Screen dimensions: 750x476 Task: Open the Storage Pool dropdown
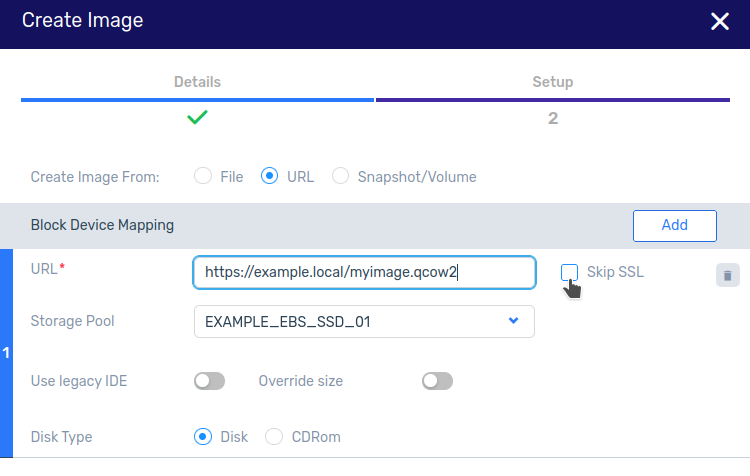[364, 321]
